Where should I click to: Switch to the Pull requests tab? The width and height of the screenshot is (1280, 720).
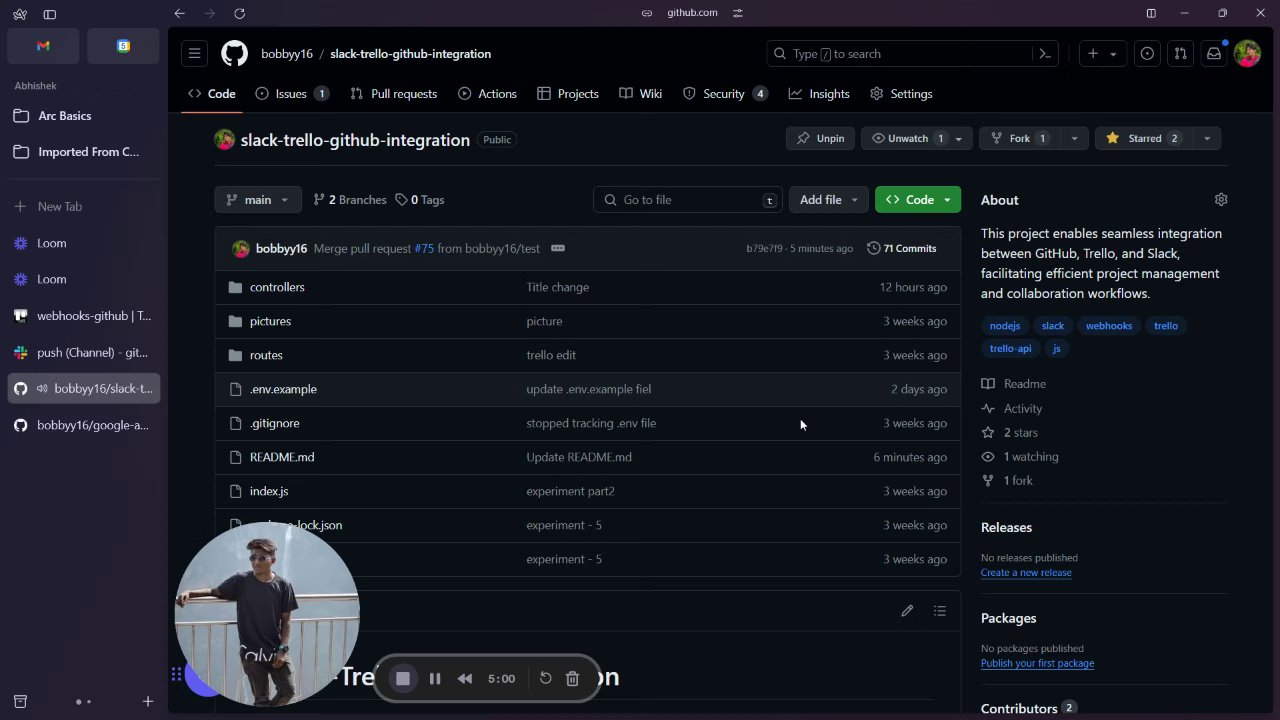pyautogui.click(x=394, y=94)
